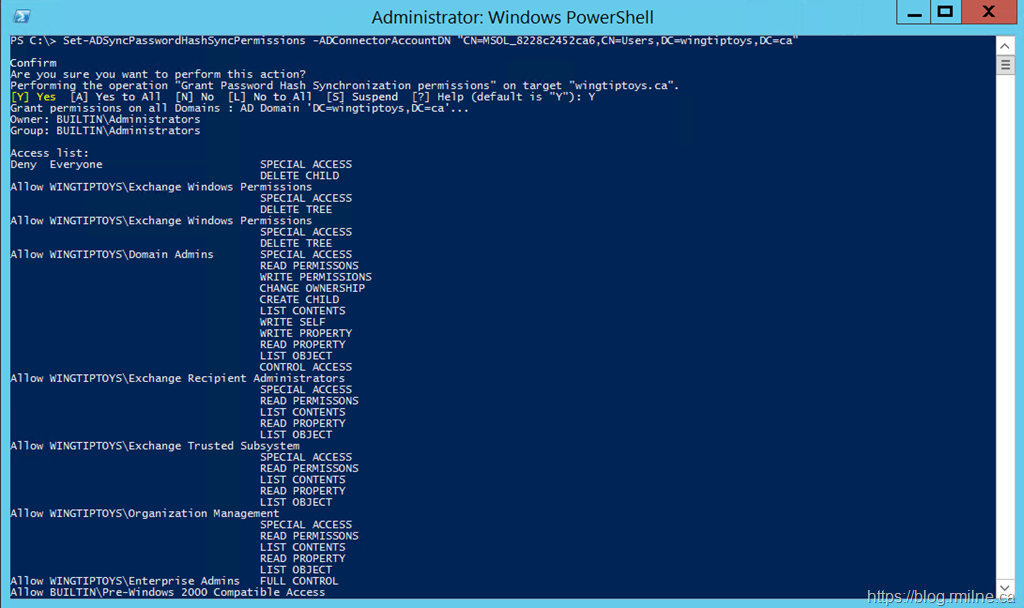Screen dimensions: 1024x608
Task: Click the 'Owner: BUILTIN\Administrators' line
Action: click(x=105, y=120)
